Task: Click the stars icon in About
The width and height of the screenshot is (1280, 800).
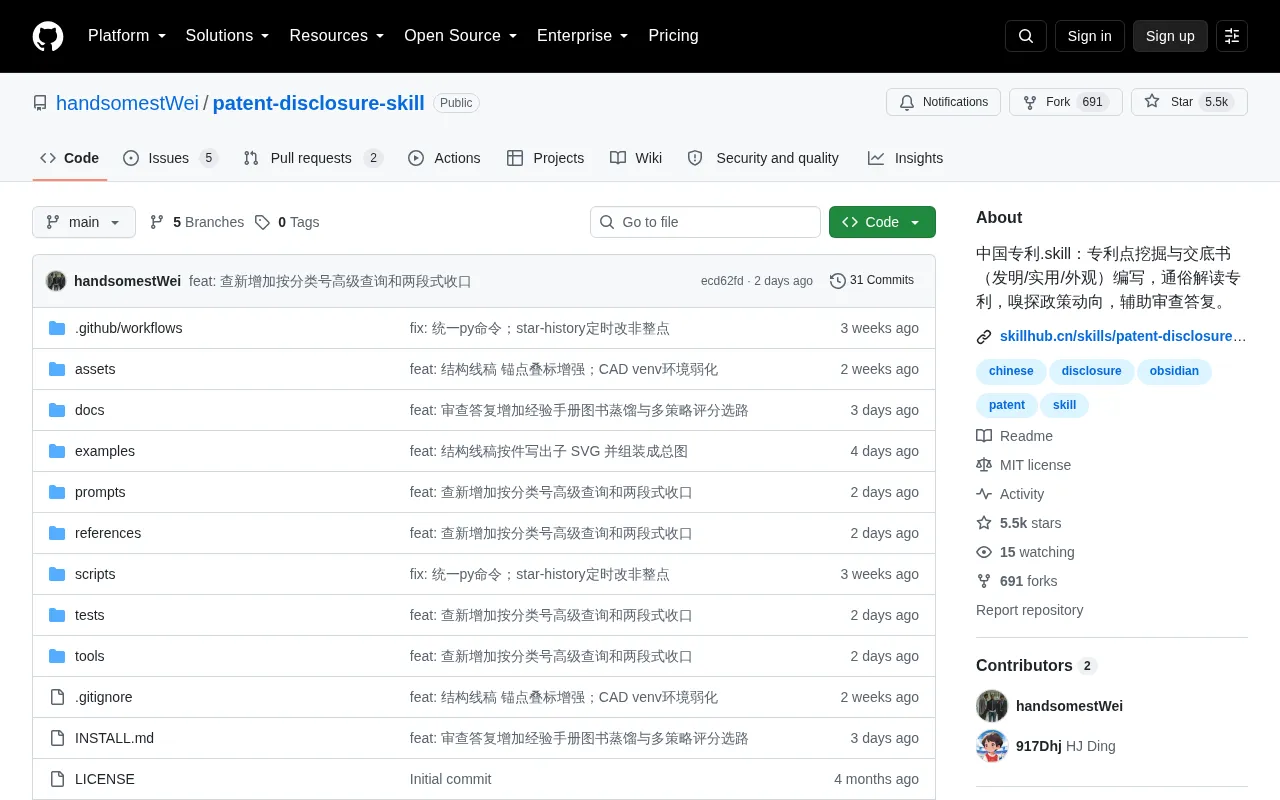Action: (x=984, y=523)
